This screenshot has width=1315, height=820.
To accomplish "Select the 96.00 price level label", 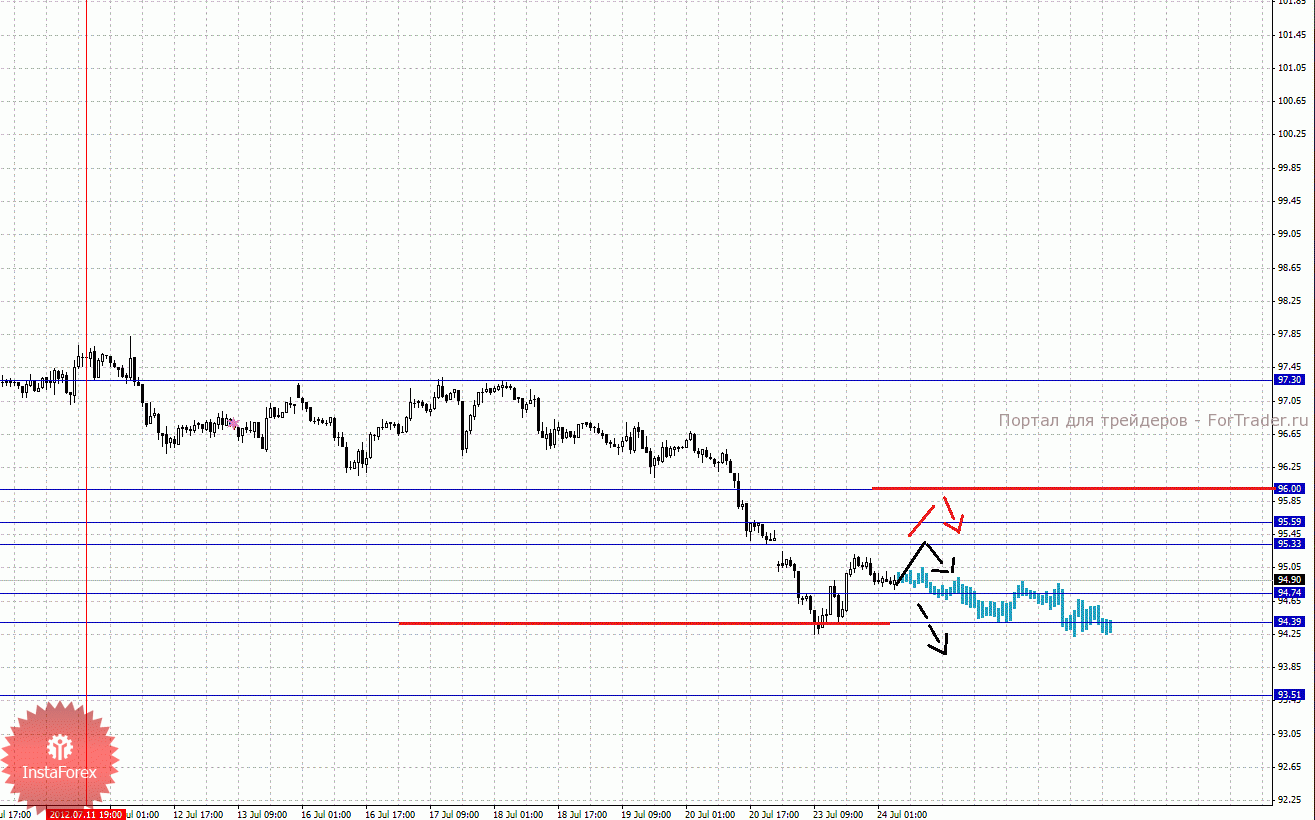I will (1289, 489).
